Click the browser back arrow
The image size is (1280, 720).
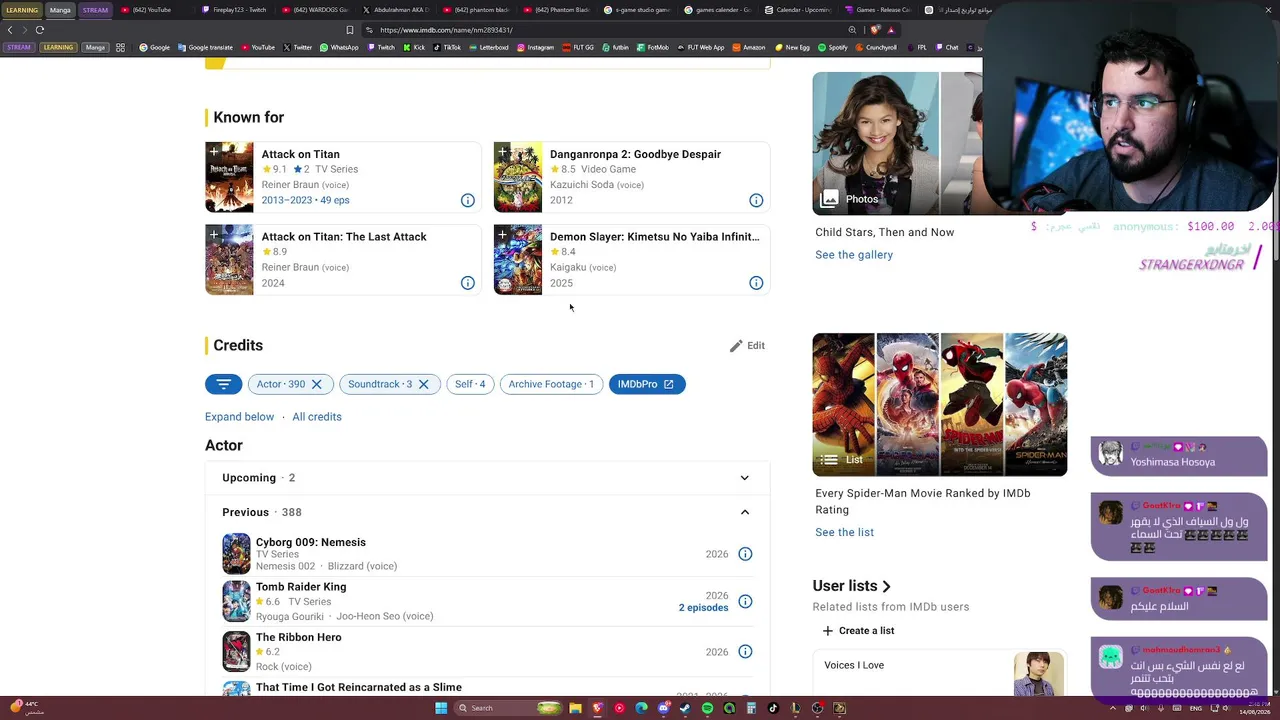10,30
